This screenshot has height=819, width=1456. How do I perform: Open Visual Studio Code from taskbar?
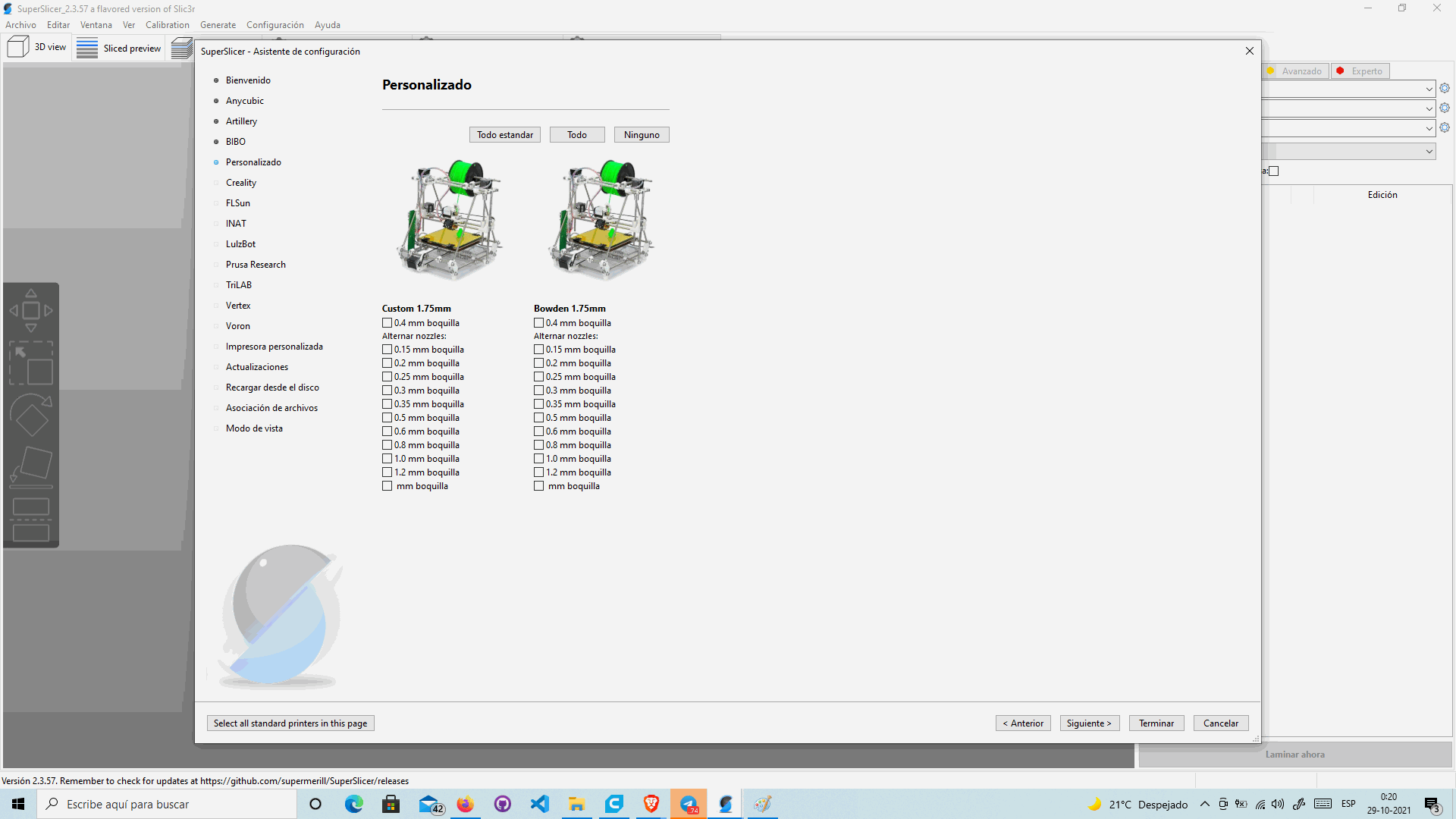pos(539,804)
